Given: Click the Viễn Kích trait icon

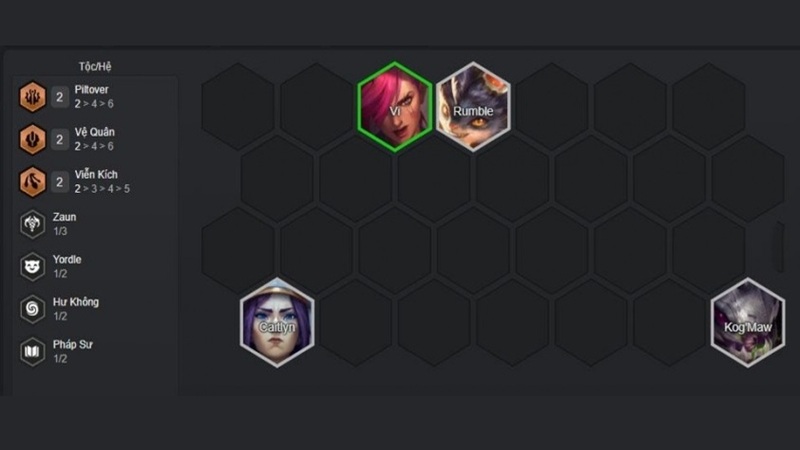Looking at the screenshot, I should 32,182.
